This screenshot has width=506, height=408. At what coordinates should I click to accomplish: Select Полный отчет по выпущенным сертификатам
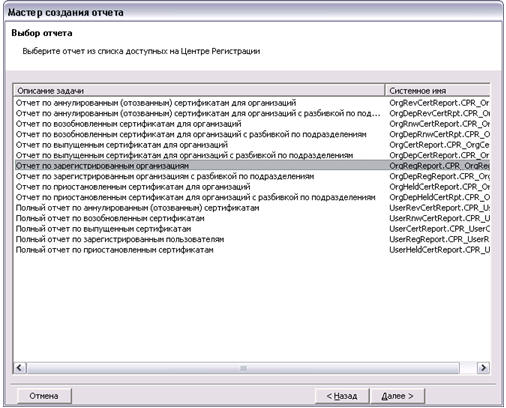tap(252, 229)
